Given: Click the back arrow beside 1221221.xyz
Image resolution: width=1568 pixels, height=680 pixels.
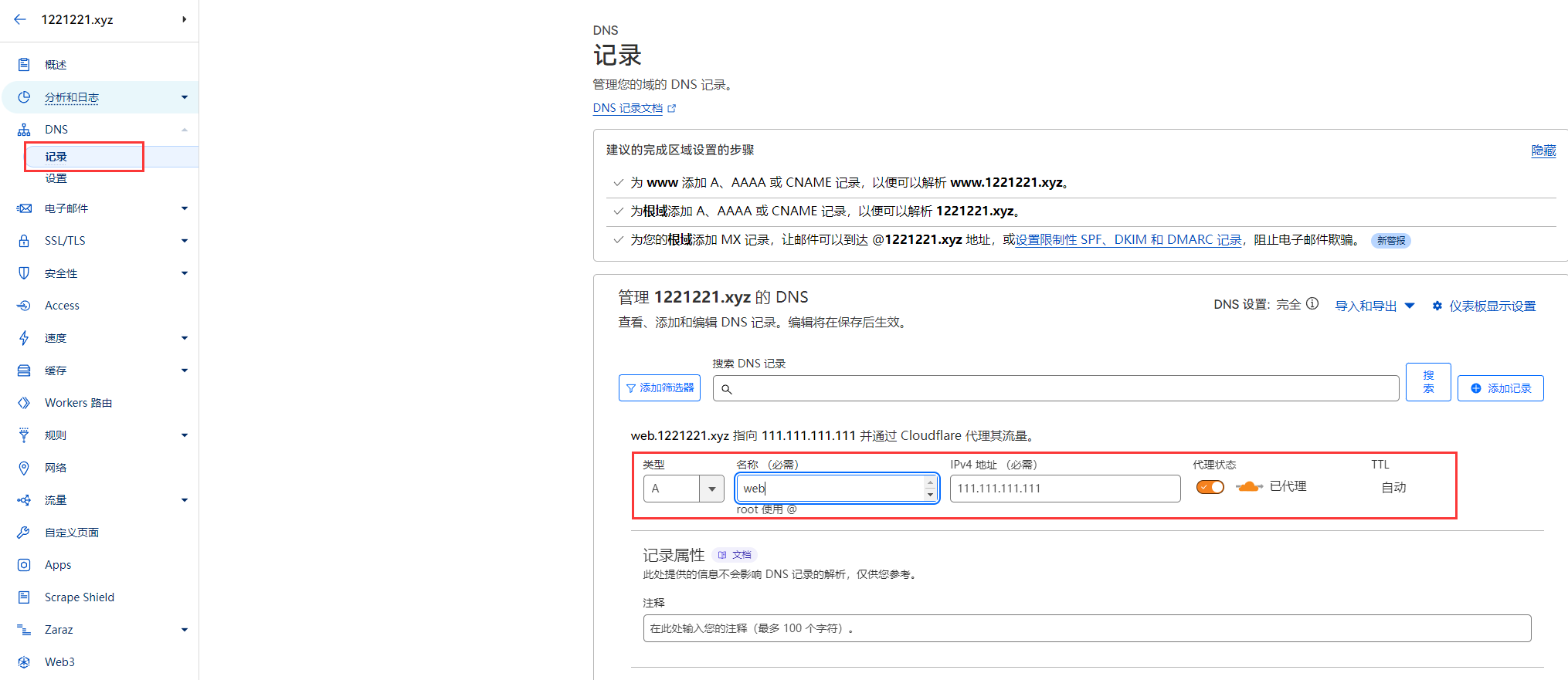Looking at the screenshot, I should [x=20, y=19].
